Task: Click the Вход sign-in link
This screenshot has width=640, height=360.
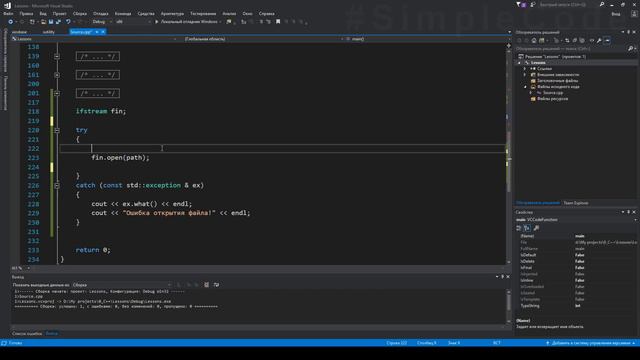Action: (x=616, y=13)
